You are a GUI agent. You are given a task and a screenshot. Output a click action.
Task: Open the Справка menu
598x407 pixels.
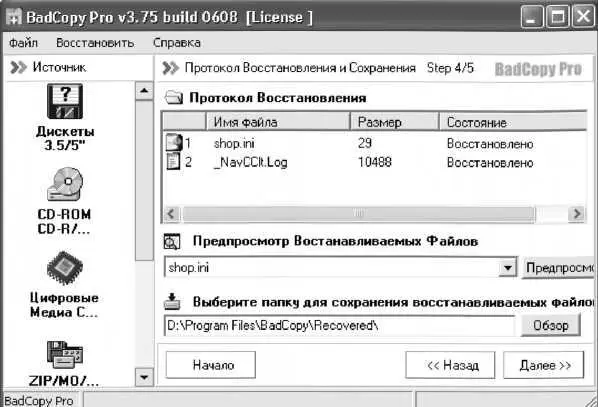(177, 43)
